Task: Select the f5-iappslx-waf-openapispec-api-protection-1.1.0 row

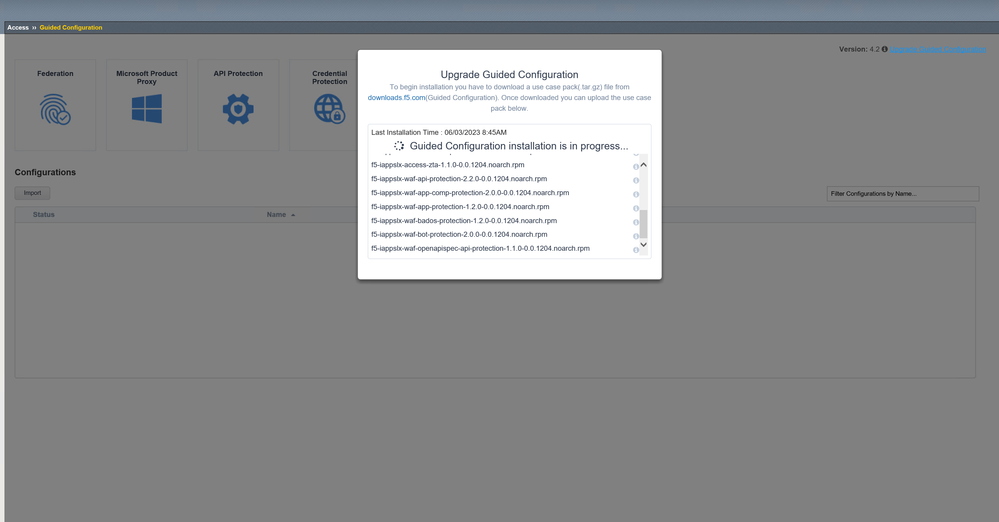Action: (480, 249)
